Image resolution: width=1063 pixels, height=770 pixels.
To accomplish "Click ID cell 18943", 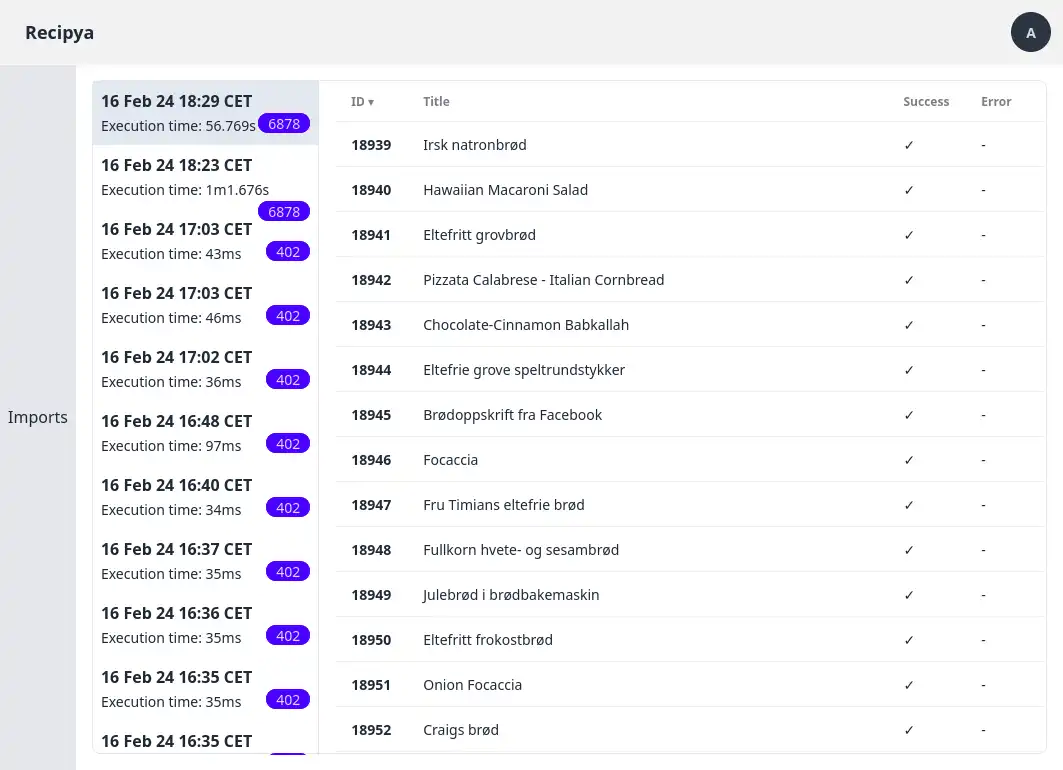I will click(371, 325).
